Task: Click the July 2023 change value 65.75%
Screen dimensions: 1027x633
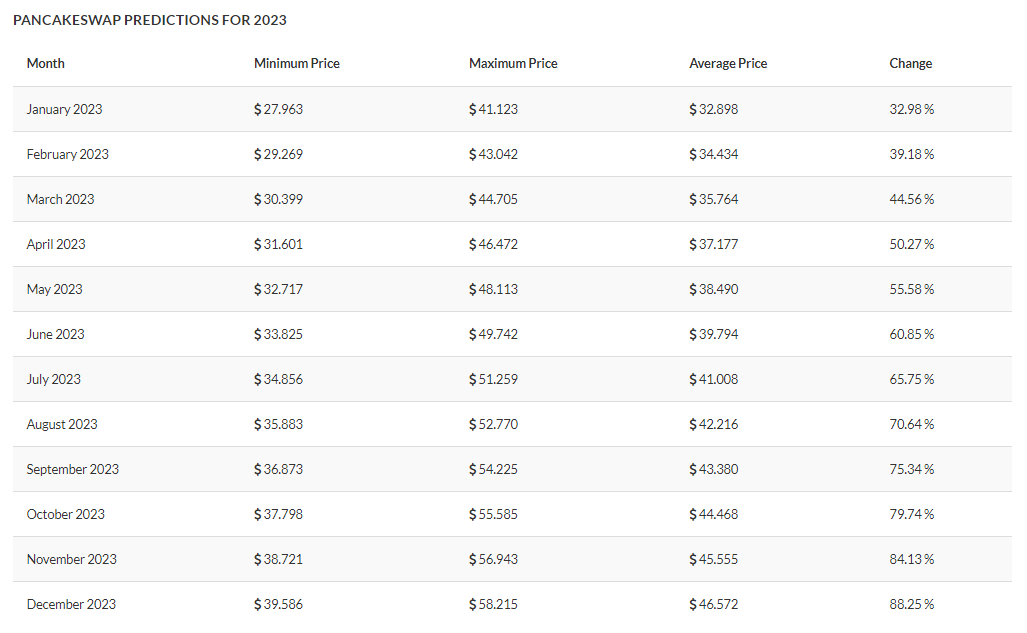Action: (911, 379)
